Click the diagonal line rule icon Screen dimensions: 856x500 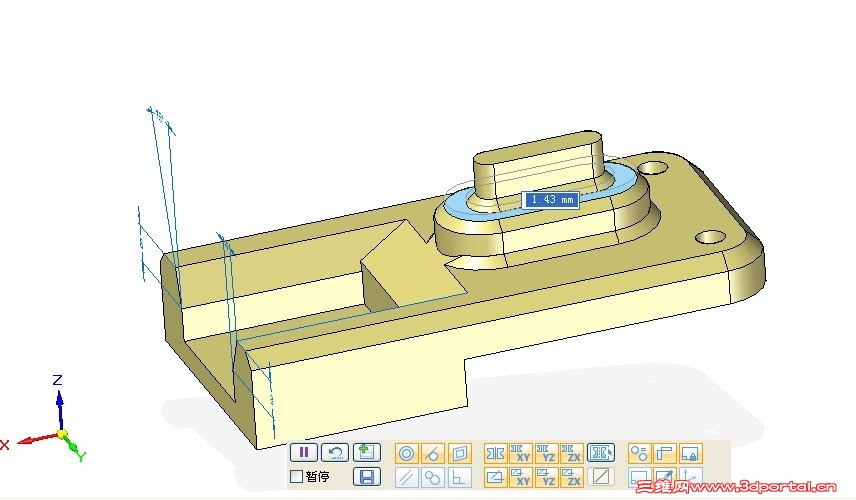click(x=601, y=477)
